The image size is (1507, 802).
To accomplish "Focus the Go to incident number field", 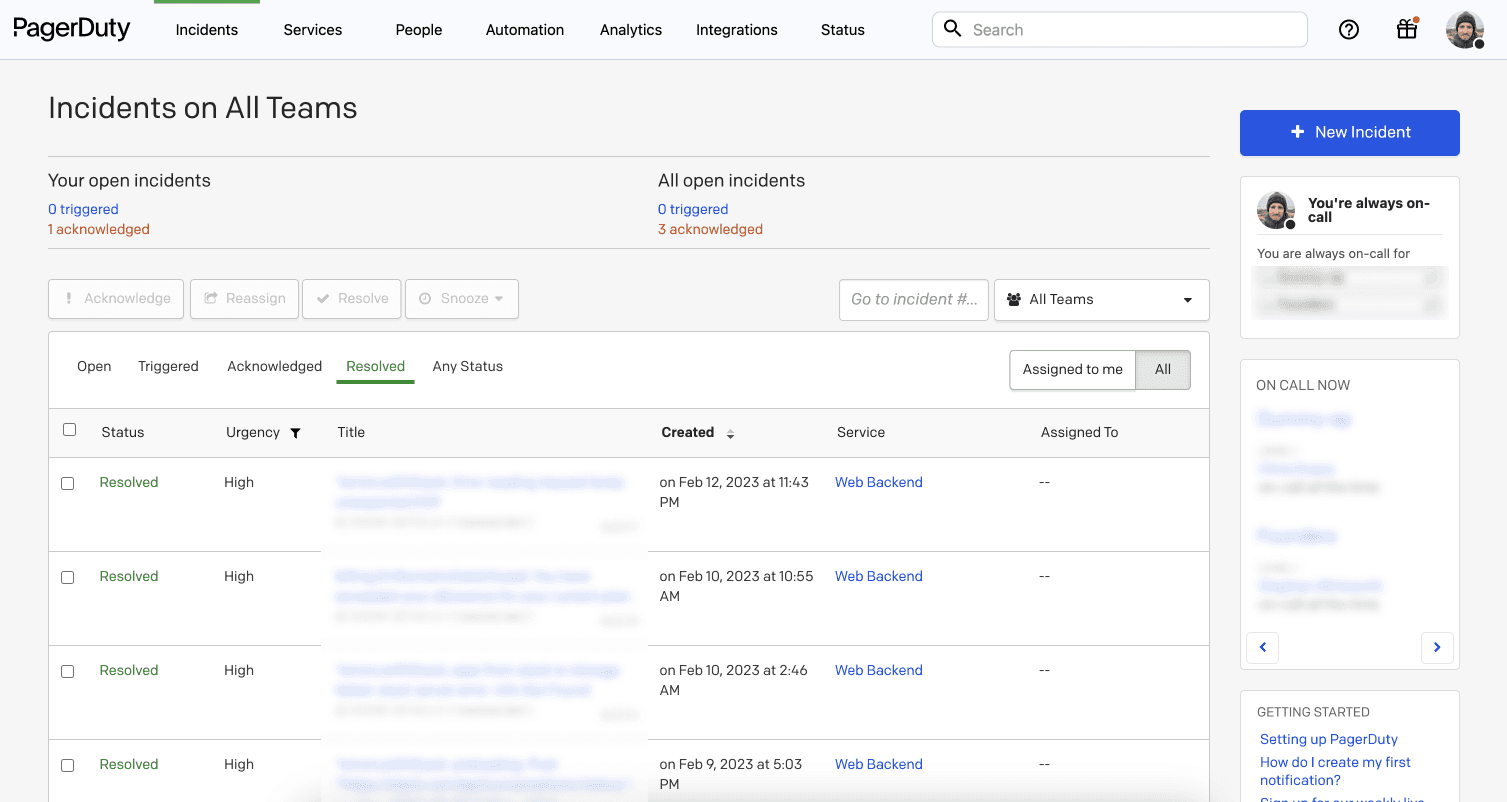I will 914,299.
